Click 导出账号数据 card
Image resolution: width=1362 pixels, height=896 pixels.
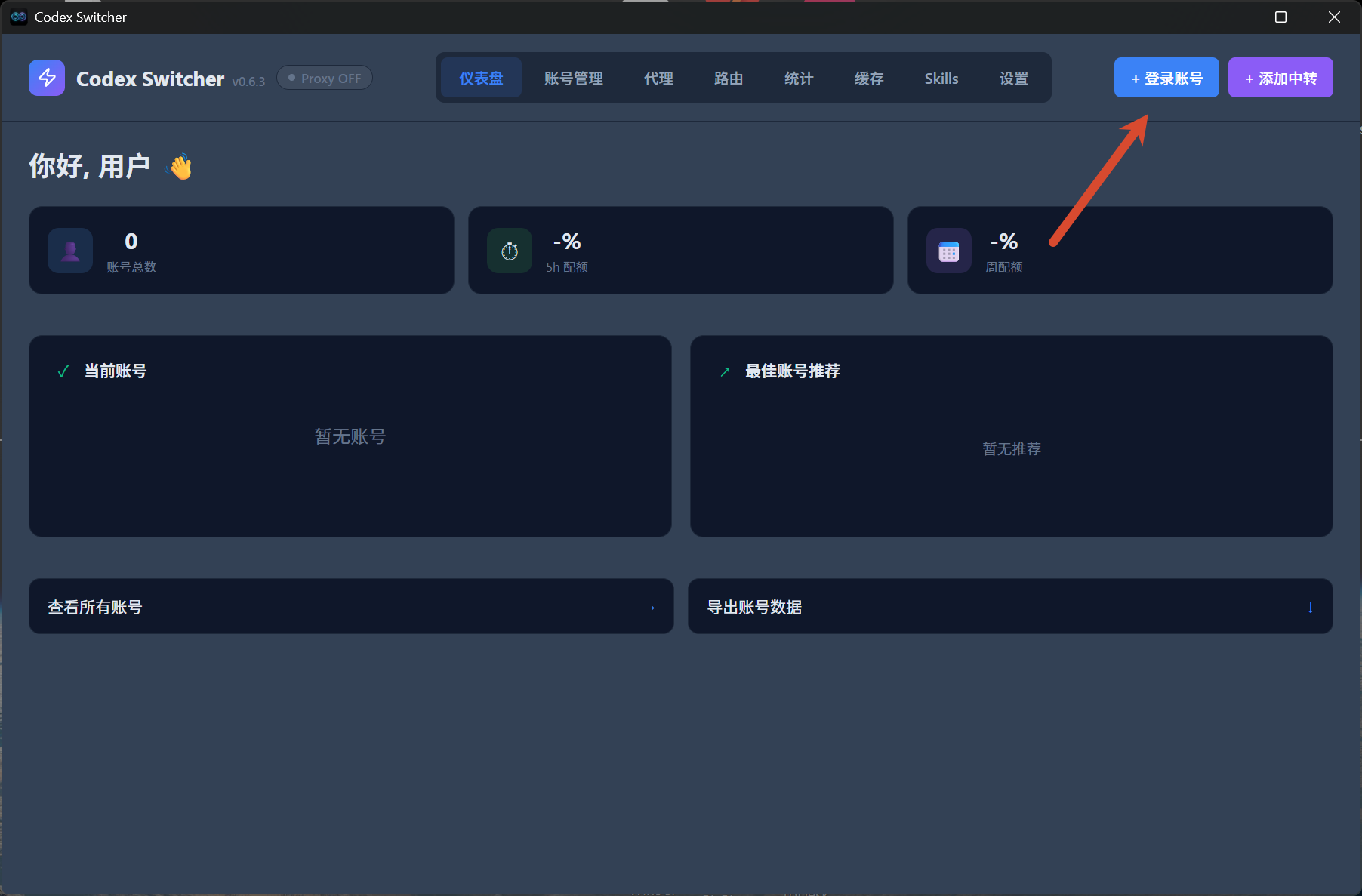tap(1010, 606)
